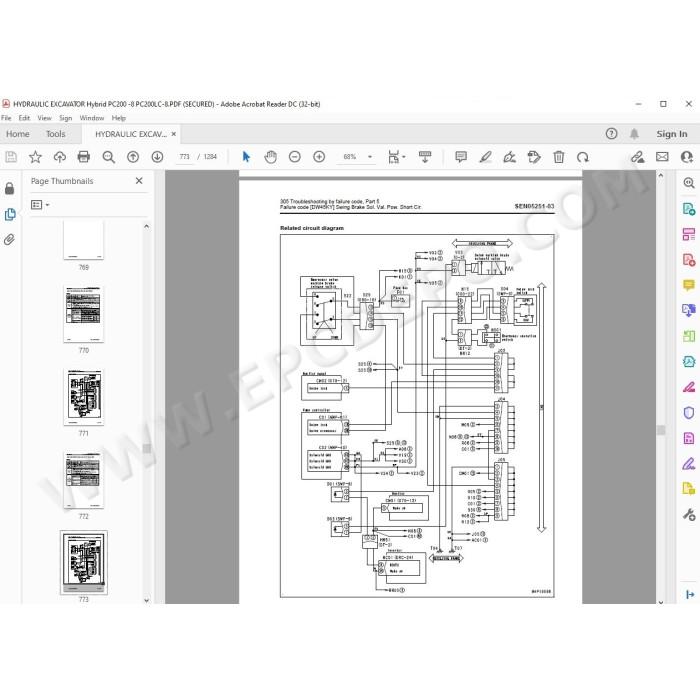
Task: Zoom in with plus button
Action: (x=319, y=157)
